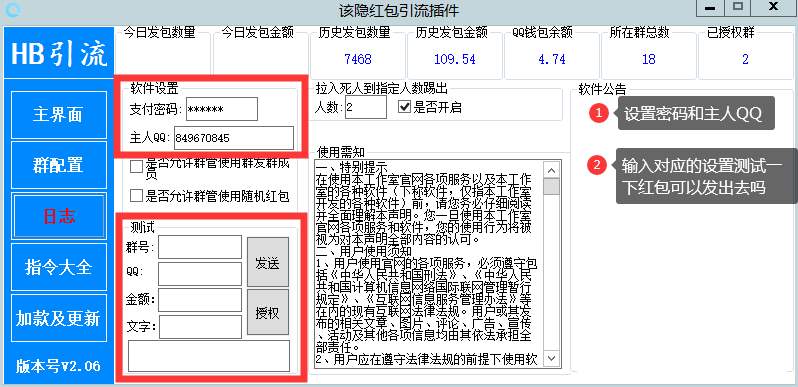This screenshot has width=798, height=387.
Task: Open the 主界面 sidebar tab
Action: coord(59,115)
